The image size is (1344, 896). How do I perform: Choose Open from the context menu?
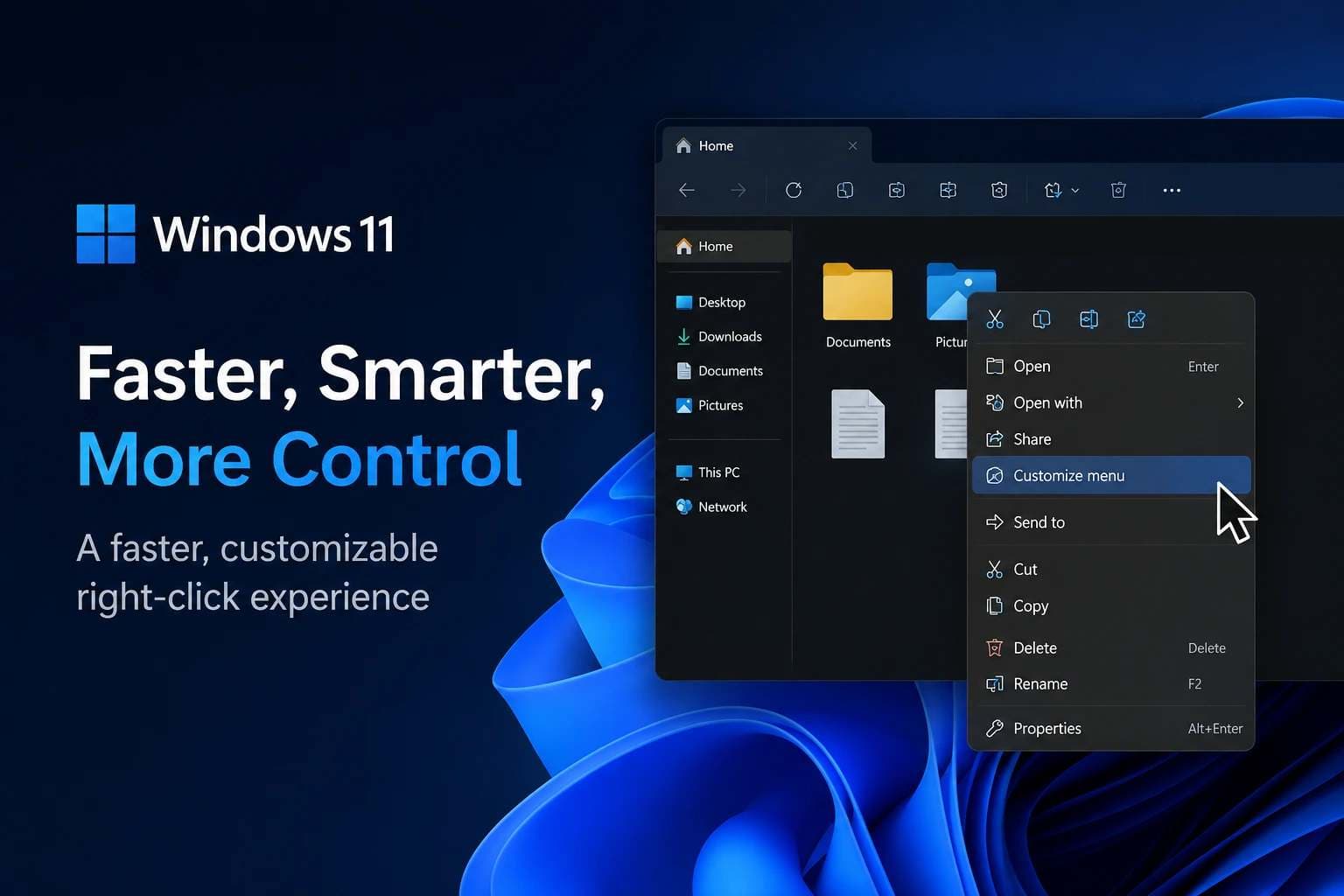(x=1111, y=366)
